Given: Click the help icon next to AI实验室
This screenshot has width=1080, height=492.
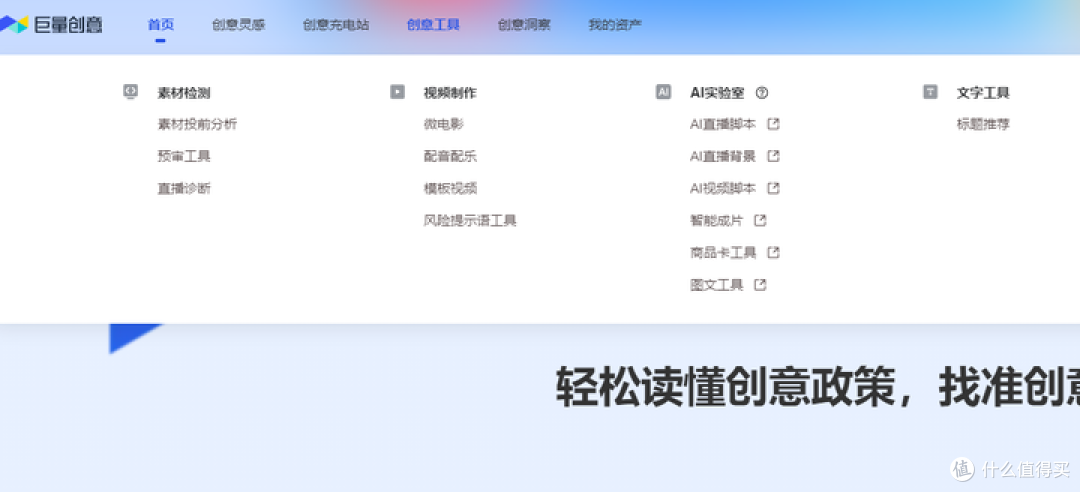Looking at the screenshot, I should (x=762, y=92).
